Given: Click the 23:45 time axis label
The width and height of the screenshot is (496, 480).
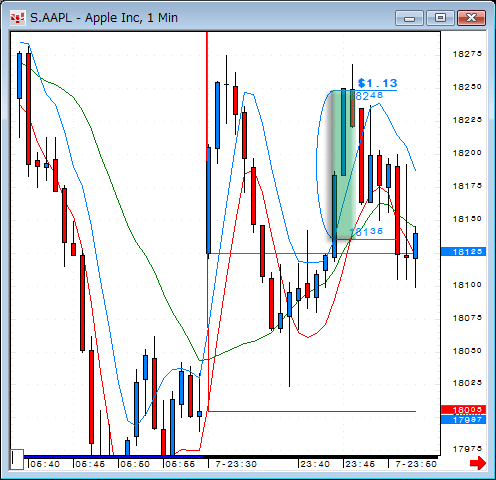Looking at the screenshot, I should [x=360, y=464].
